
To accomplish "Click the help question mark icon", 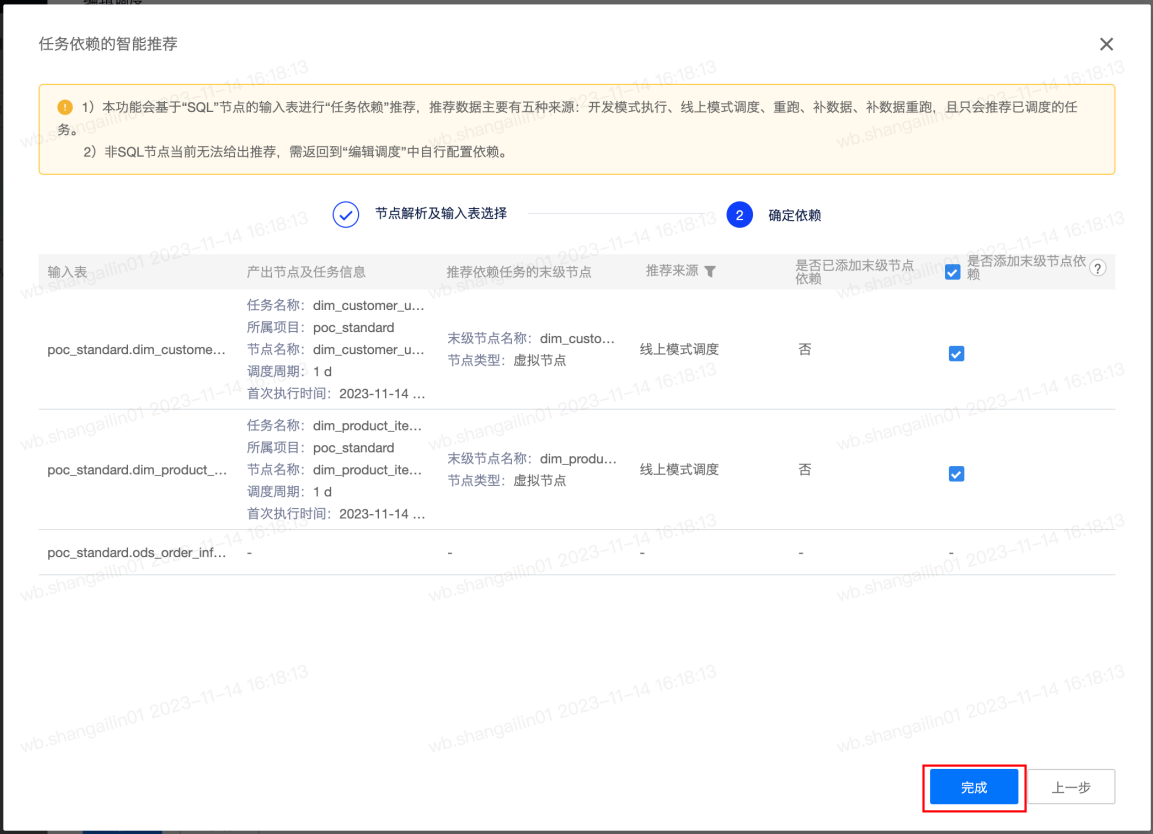I will click(1097, 268).
